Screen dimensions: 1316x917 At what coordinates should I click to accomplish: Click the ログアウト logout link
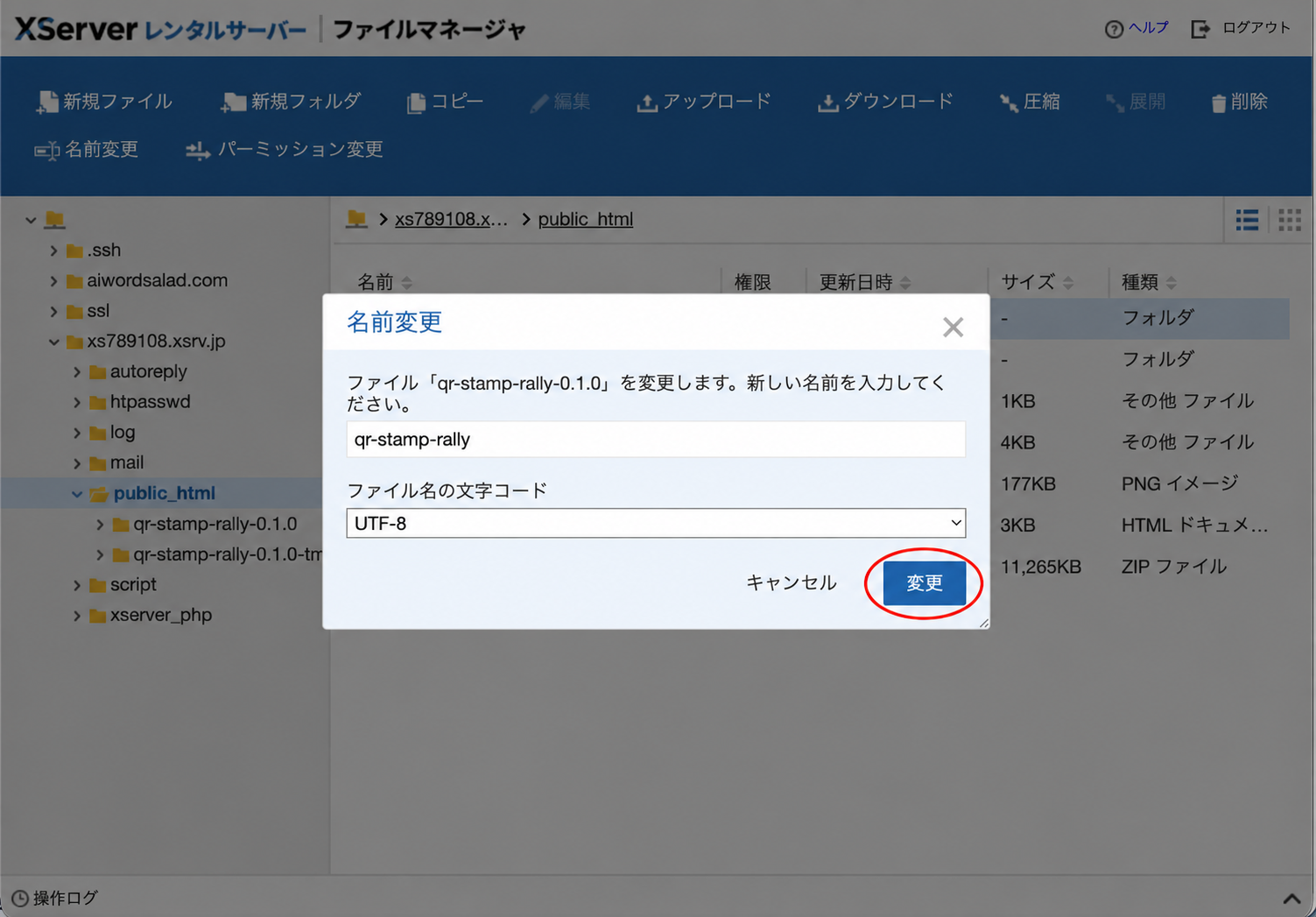(x=1241, y=28)
